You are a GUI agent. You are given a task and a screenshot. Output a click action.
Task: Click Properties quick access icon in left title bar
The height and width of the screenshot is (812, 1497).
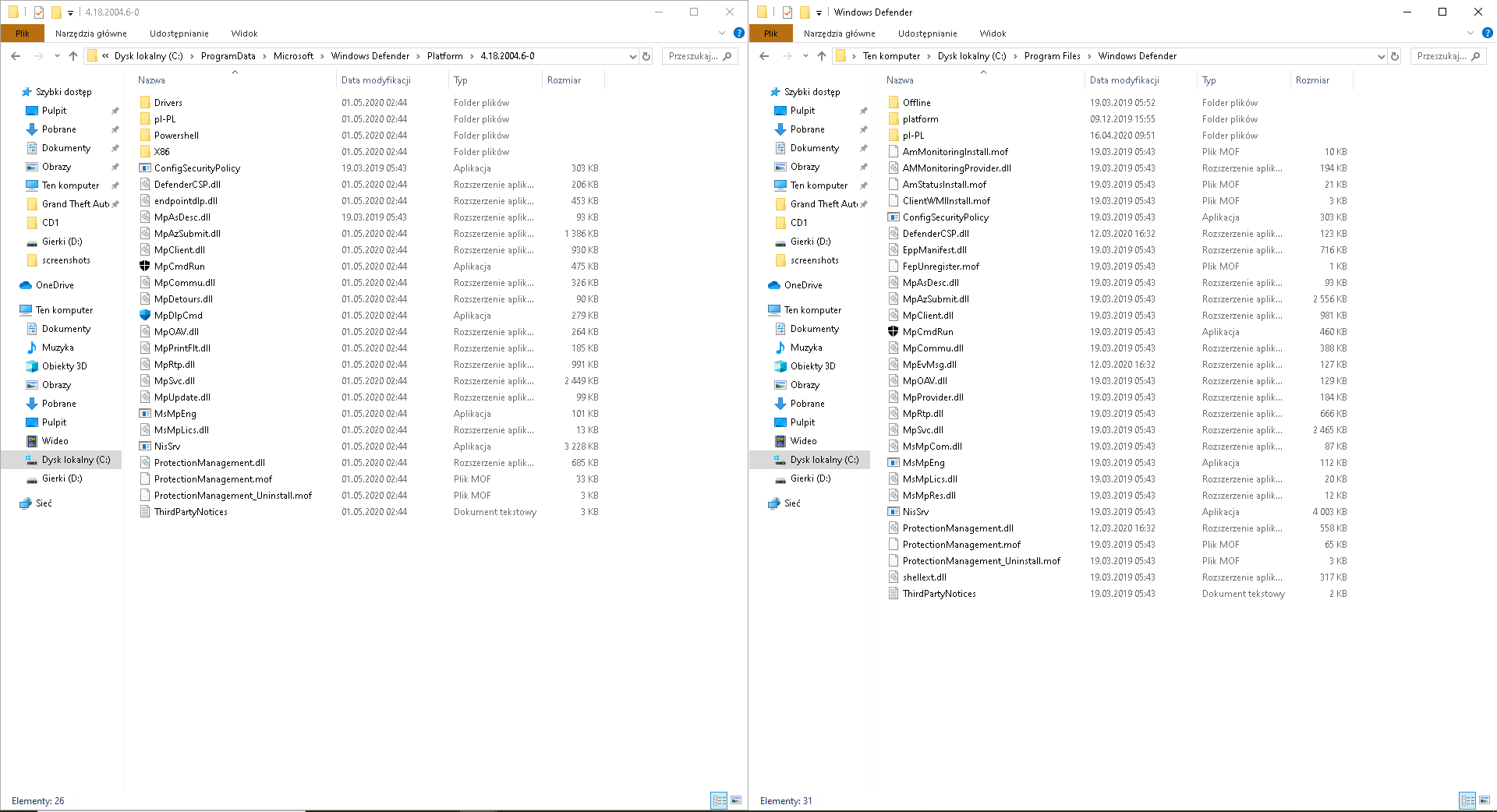[x=39, y=12]
